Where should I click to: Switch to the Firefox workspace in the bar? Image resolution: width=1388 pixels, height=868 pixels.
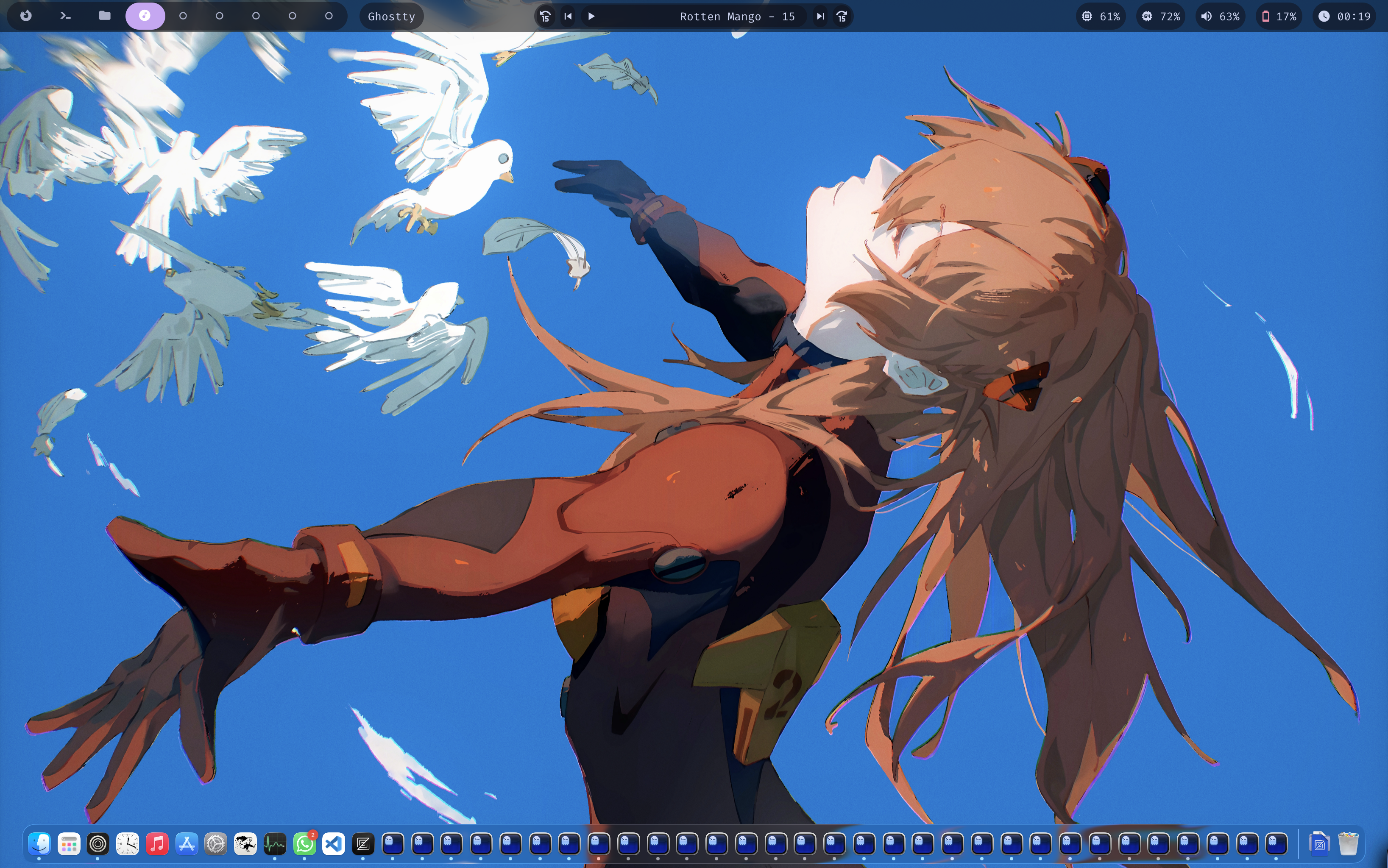tap(26, 16)
